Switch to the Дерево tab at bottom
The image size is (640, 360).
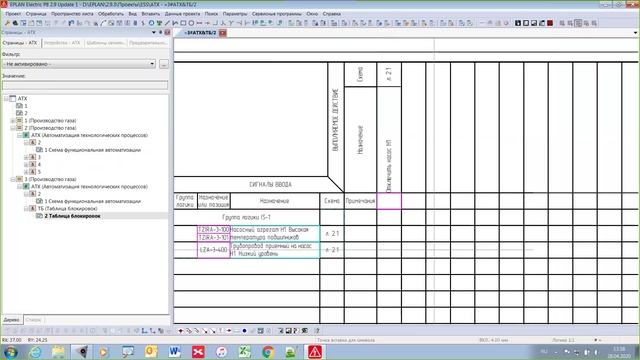(x=11, y=320)
